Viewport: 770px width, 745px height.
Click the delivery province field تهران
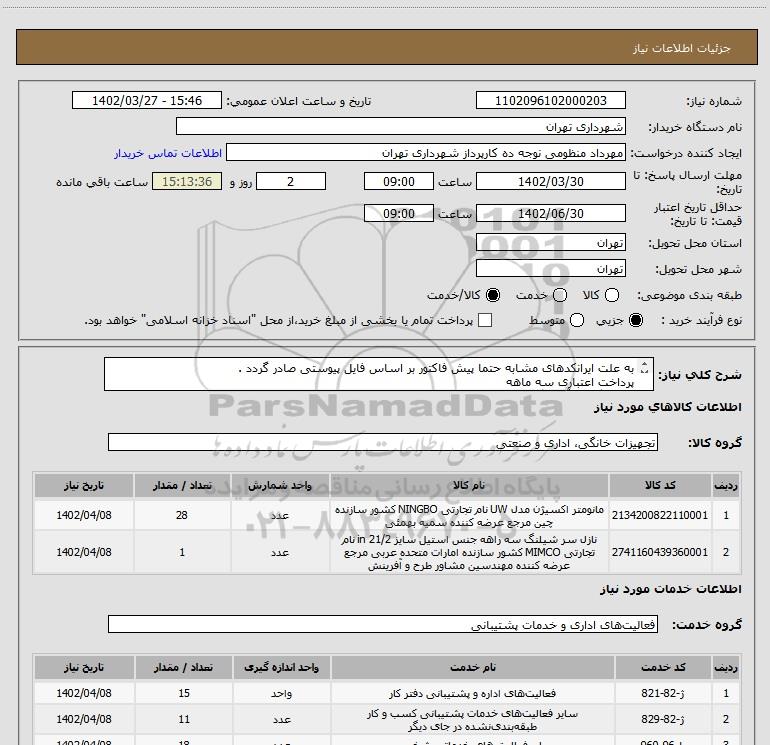coord(550,243)
